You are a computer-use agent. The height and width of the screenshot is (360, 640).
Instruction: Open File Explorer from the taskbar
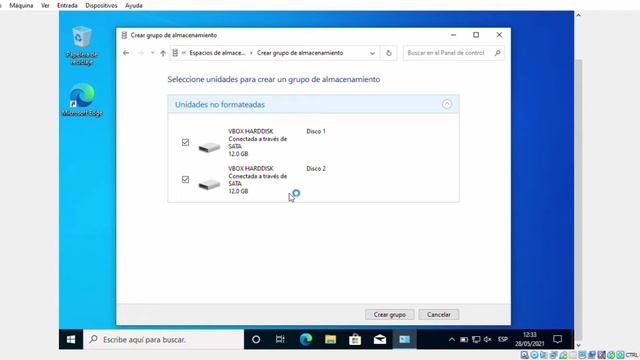[x=330, y=339]
